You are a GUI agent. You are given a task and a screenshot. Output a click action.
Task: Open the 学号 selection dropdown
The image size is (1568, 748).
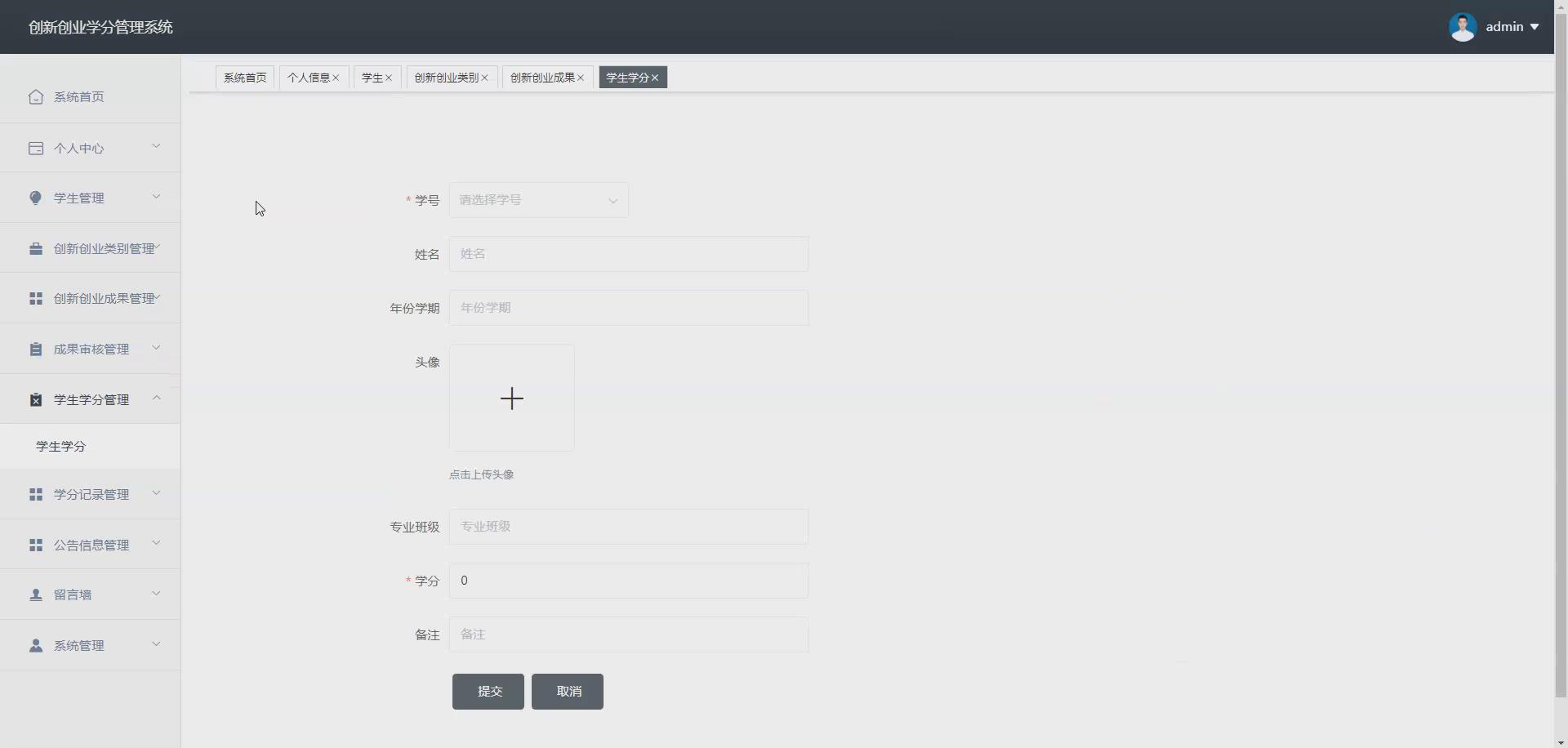click(x=538, y=200)
